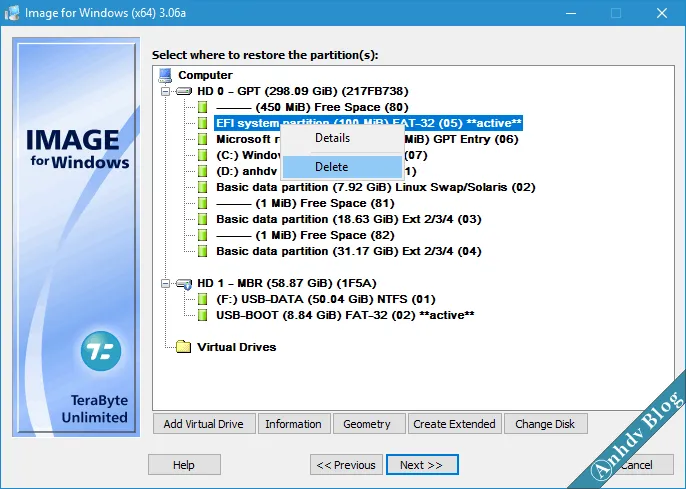Image resolution: width=686 pixels, height=489 pixels.
Task: Select the Computer root label
Action: [x=205, y=75]
